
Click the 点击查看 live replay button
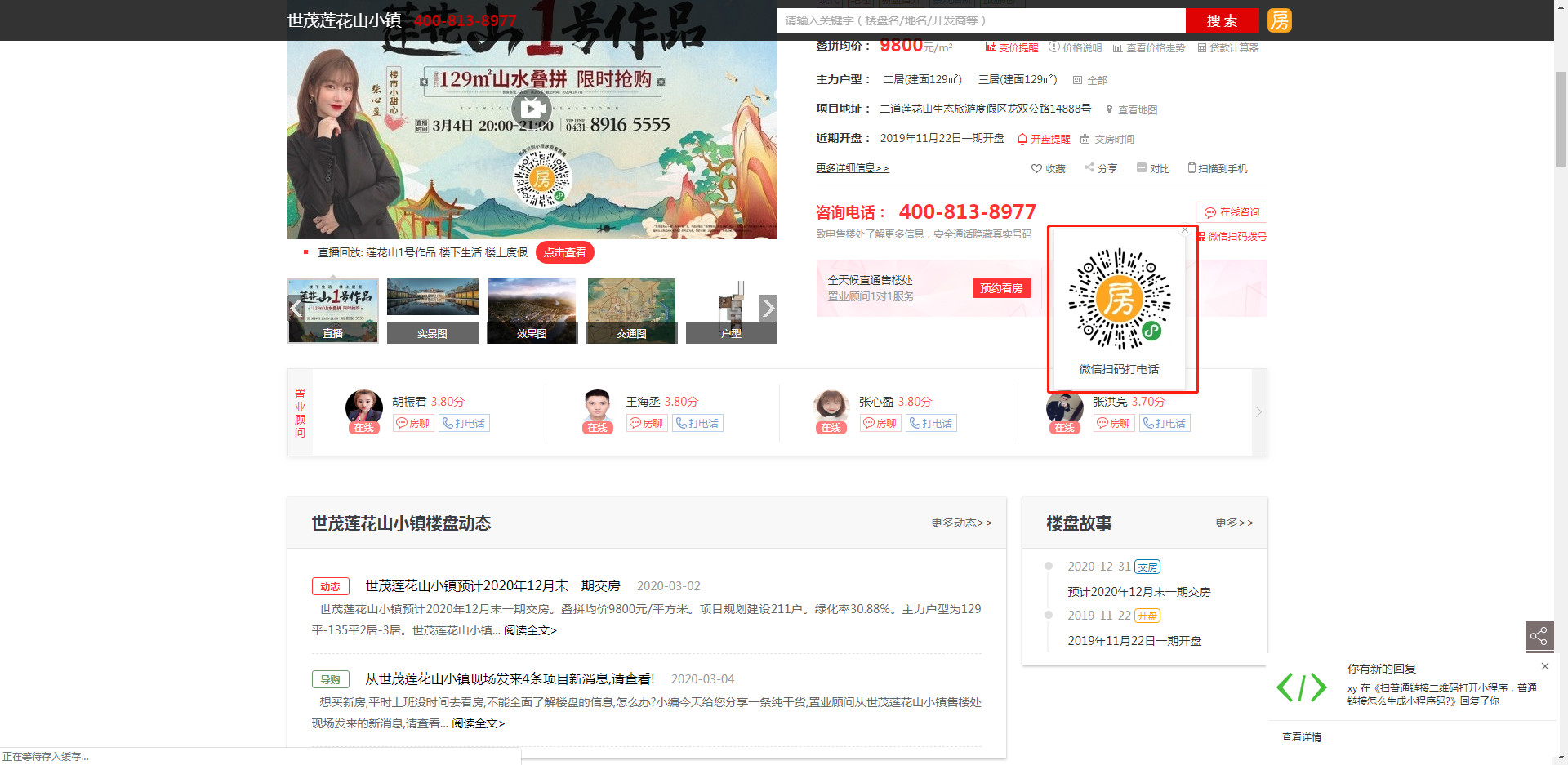pyautogui.click(x=565, y=253)
